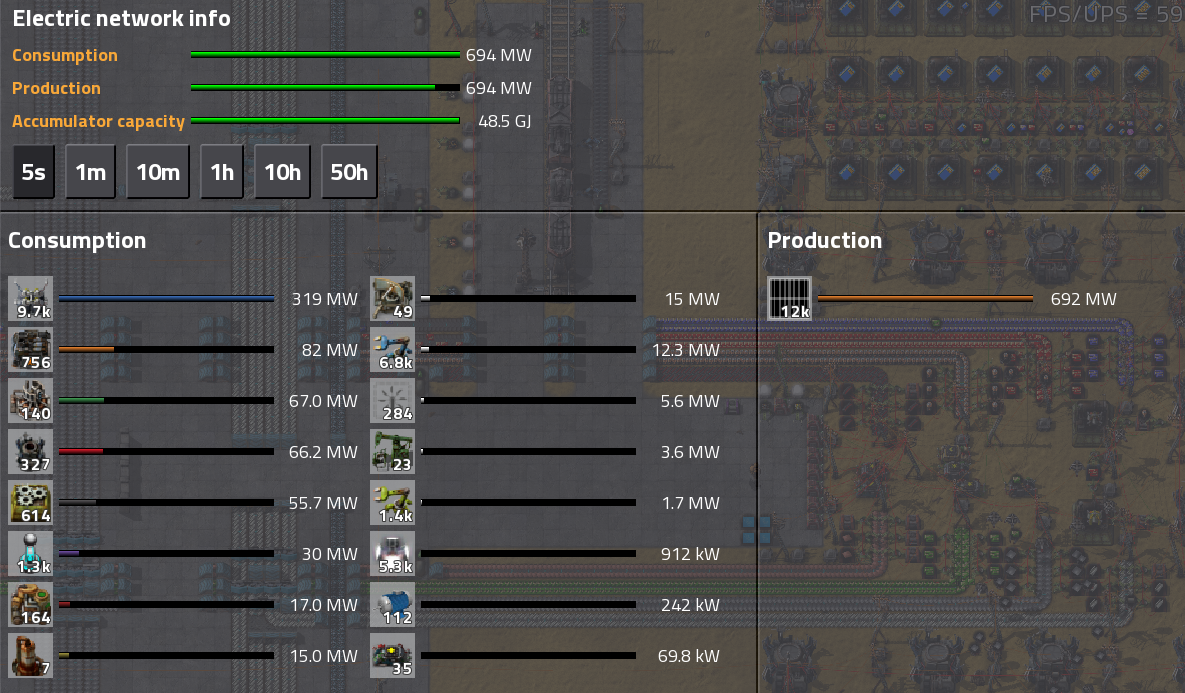Image resolution: width=1185 pixels, height=693 pixels.
Task: Click the 5.3k entity icon at 912 kW
Action: tap(392, 553)
